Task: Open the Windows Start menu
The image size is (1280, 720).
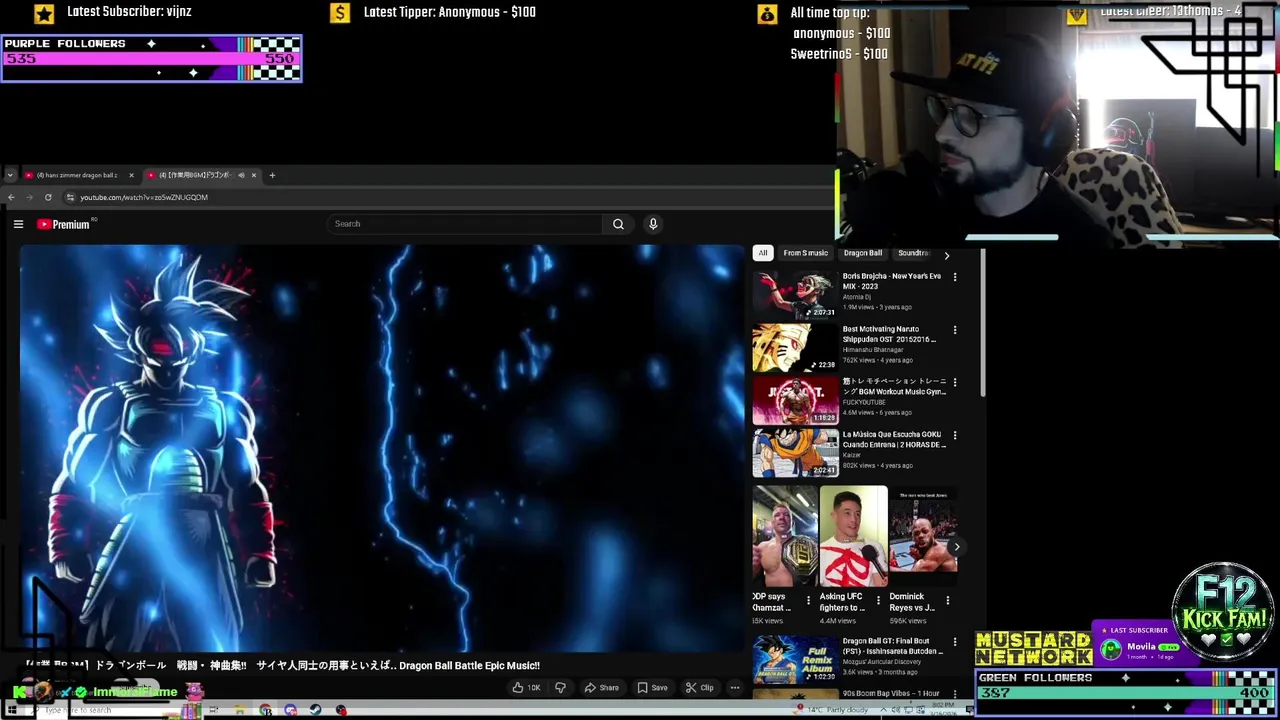Action: (x=10, y=710)
